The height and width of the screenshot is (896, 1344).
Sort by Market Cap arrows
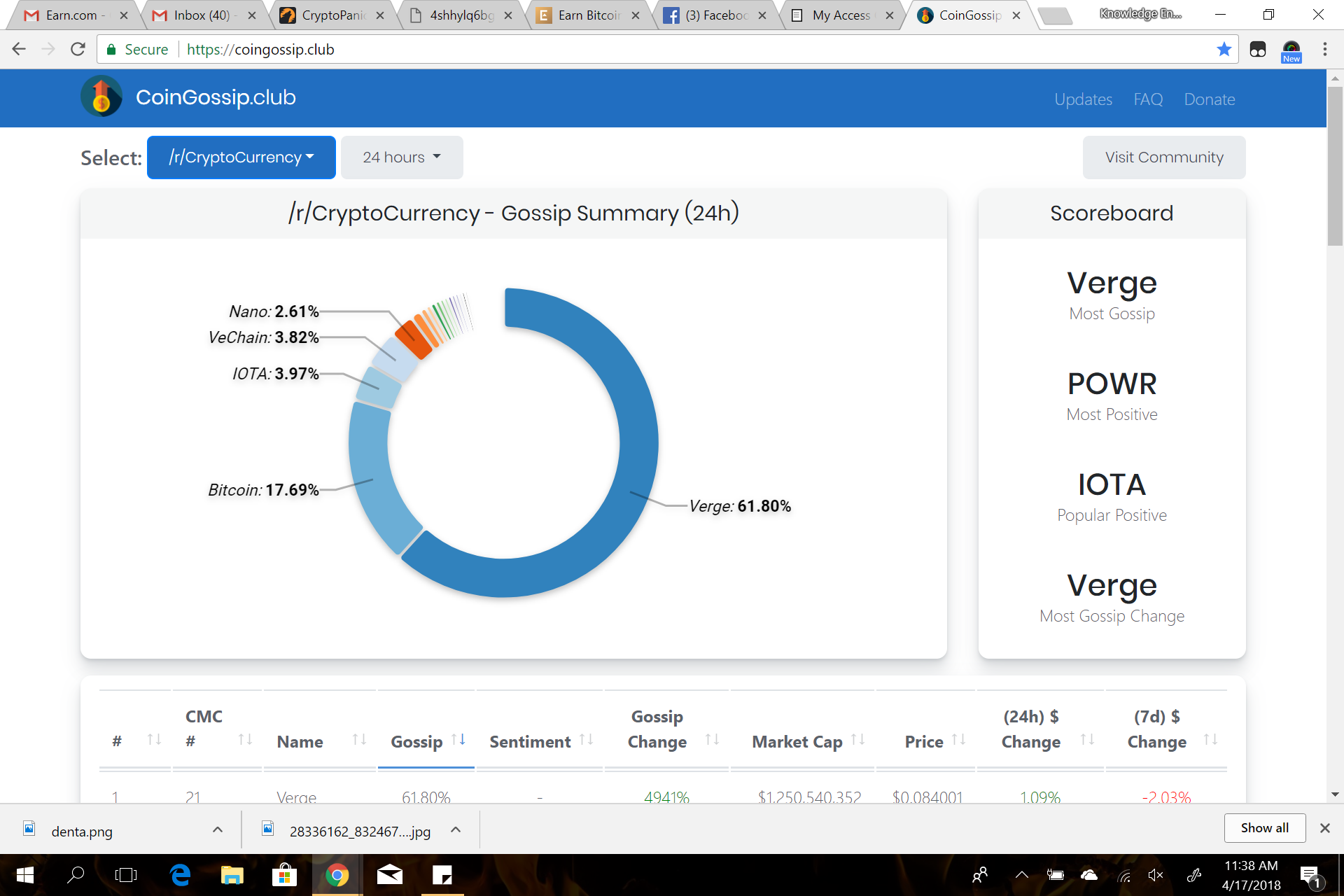[857, 740]
